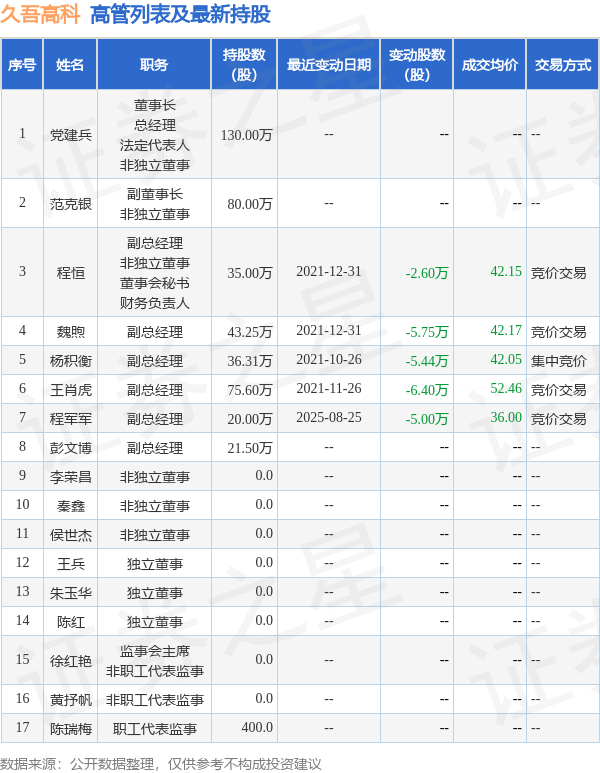Click the 42.05 average price for 杨积衡
Viewport: 600px width, 773px height.
506,359
